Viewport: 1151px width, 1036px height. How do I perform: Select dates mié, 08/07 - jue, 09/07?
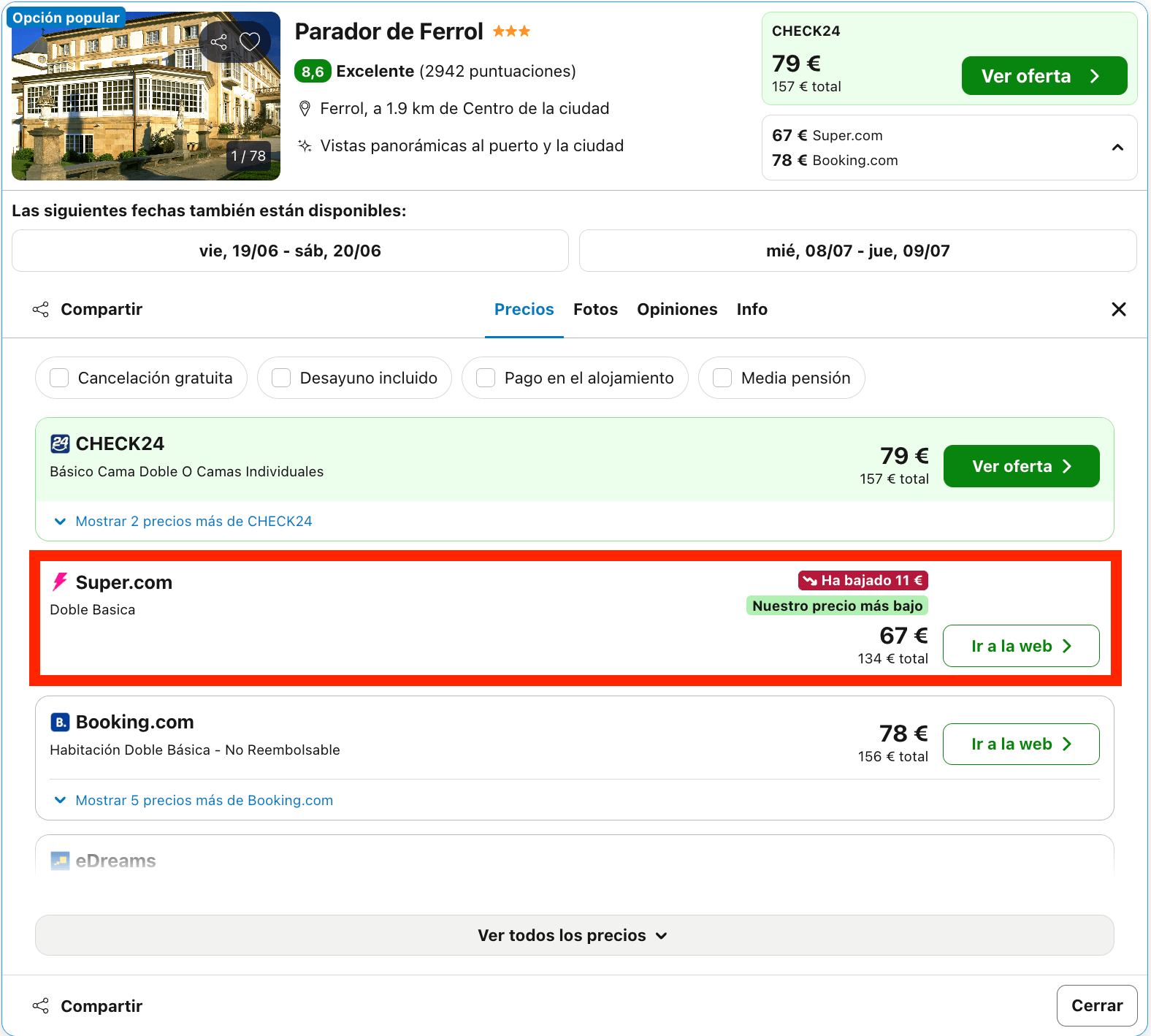(858, 251)
